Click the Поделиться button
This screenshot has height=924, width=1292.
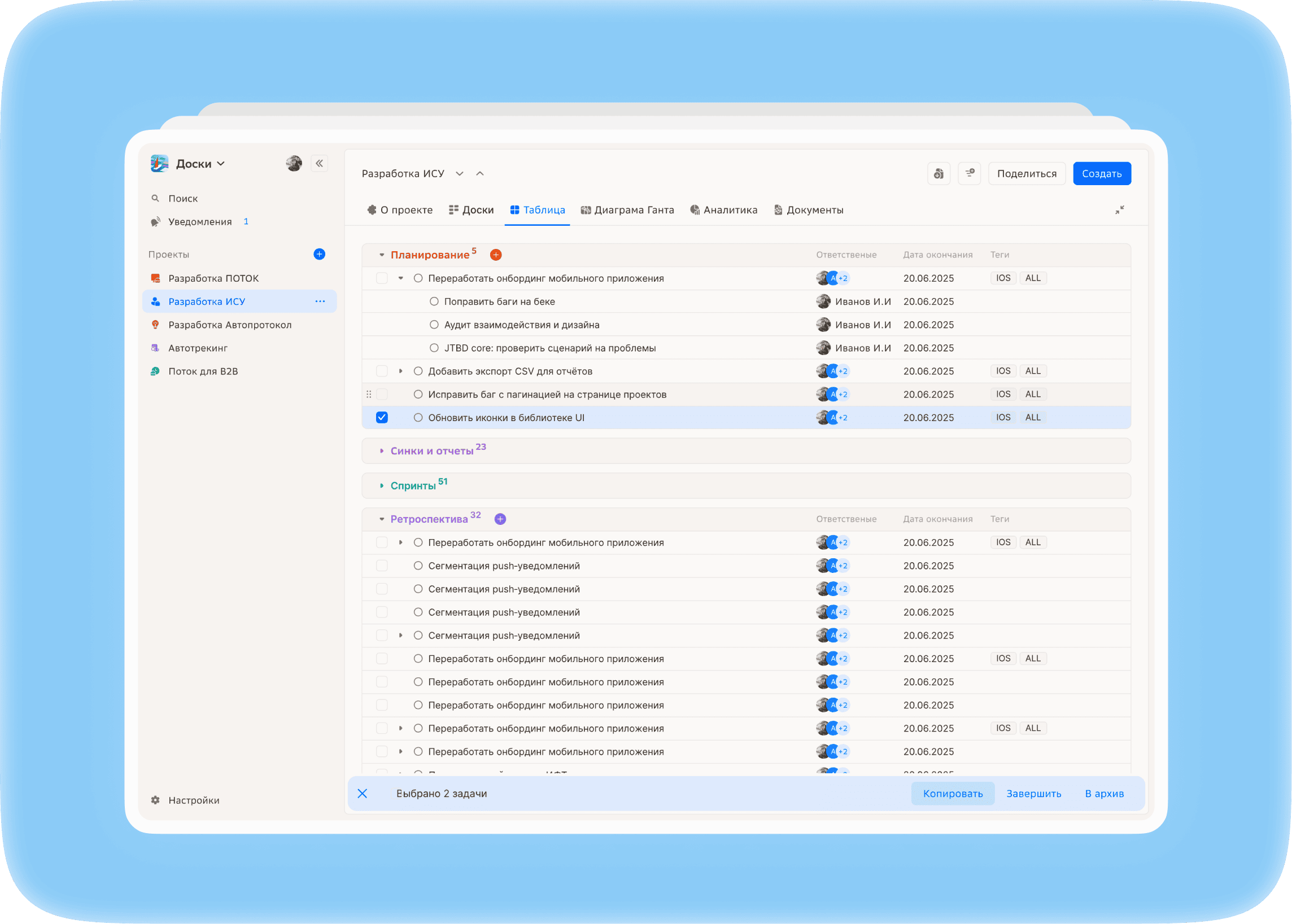click(x=1027, y=173)
